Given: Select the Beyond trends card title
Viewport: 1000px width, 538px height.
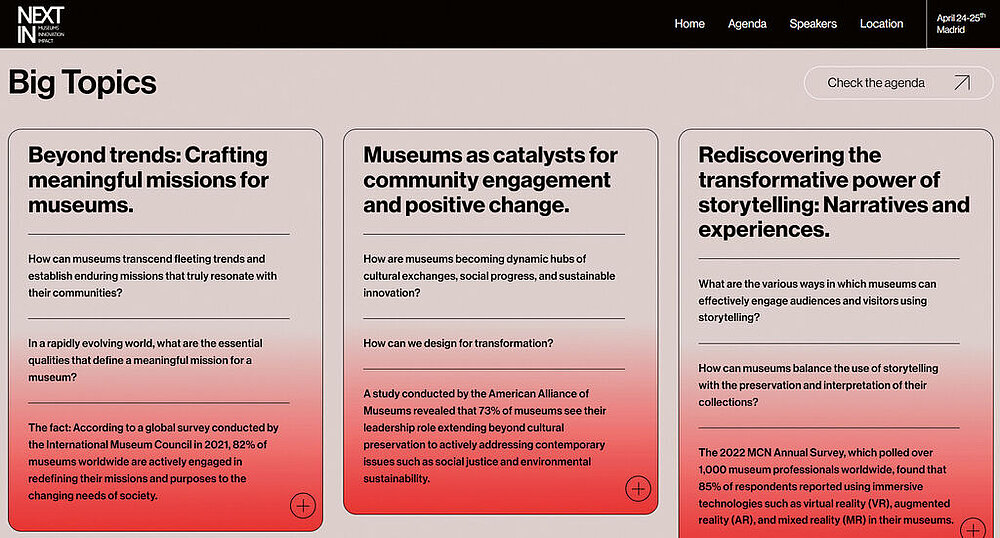Looking at the screenshot, I should [148, 180].
